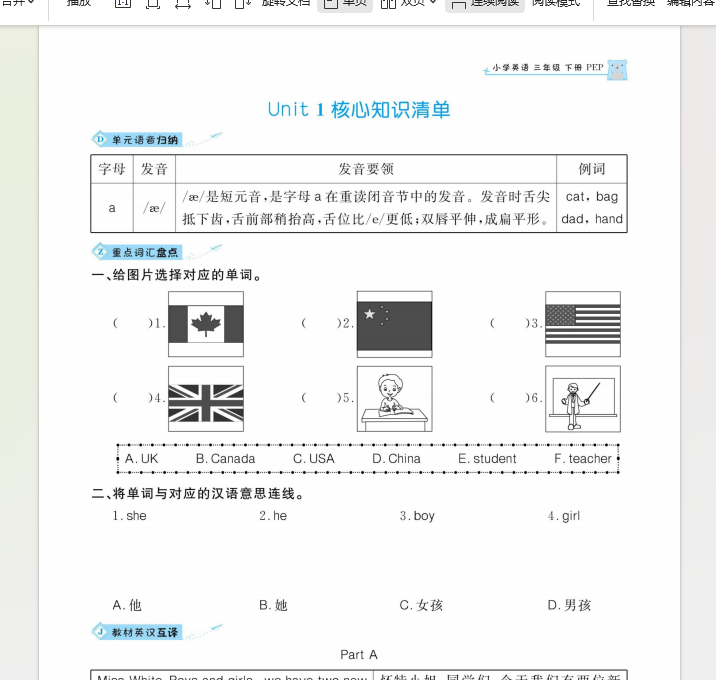The width and height of the screenshot is (716, 680).
Task: Click option 'F. teacher' in word box
Action: coord(583,459)
